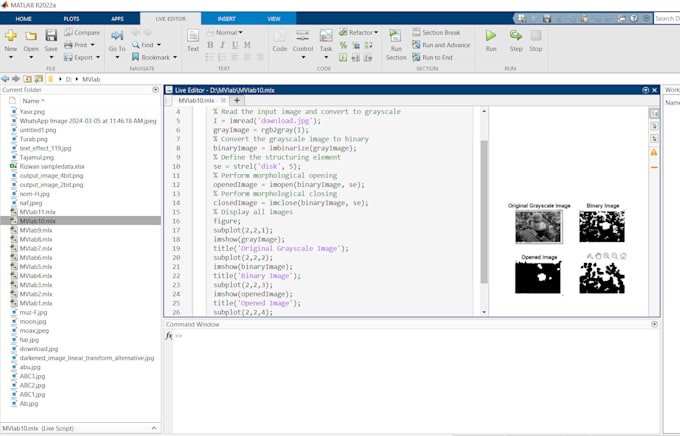Switch to output inline view
This screenshot has width=680, height=436.
point(654,127)
